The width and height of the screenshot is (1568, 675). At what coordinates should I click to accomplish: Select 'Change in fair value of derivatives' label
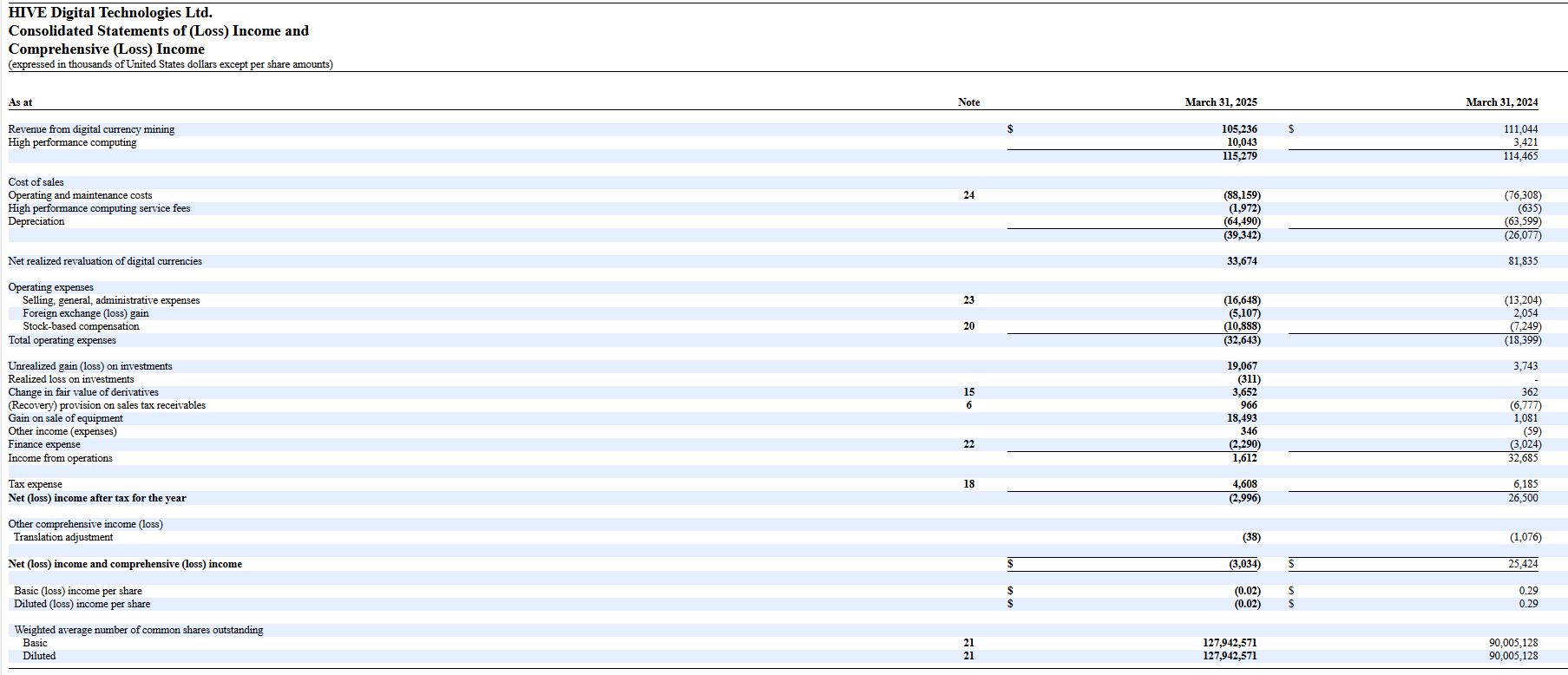click(83, 392)
